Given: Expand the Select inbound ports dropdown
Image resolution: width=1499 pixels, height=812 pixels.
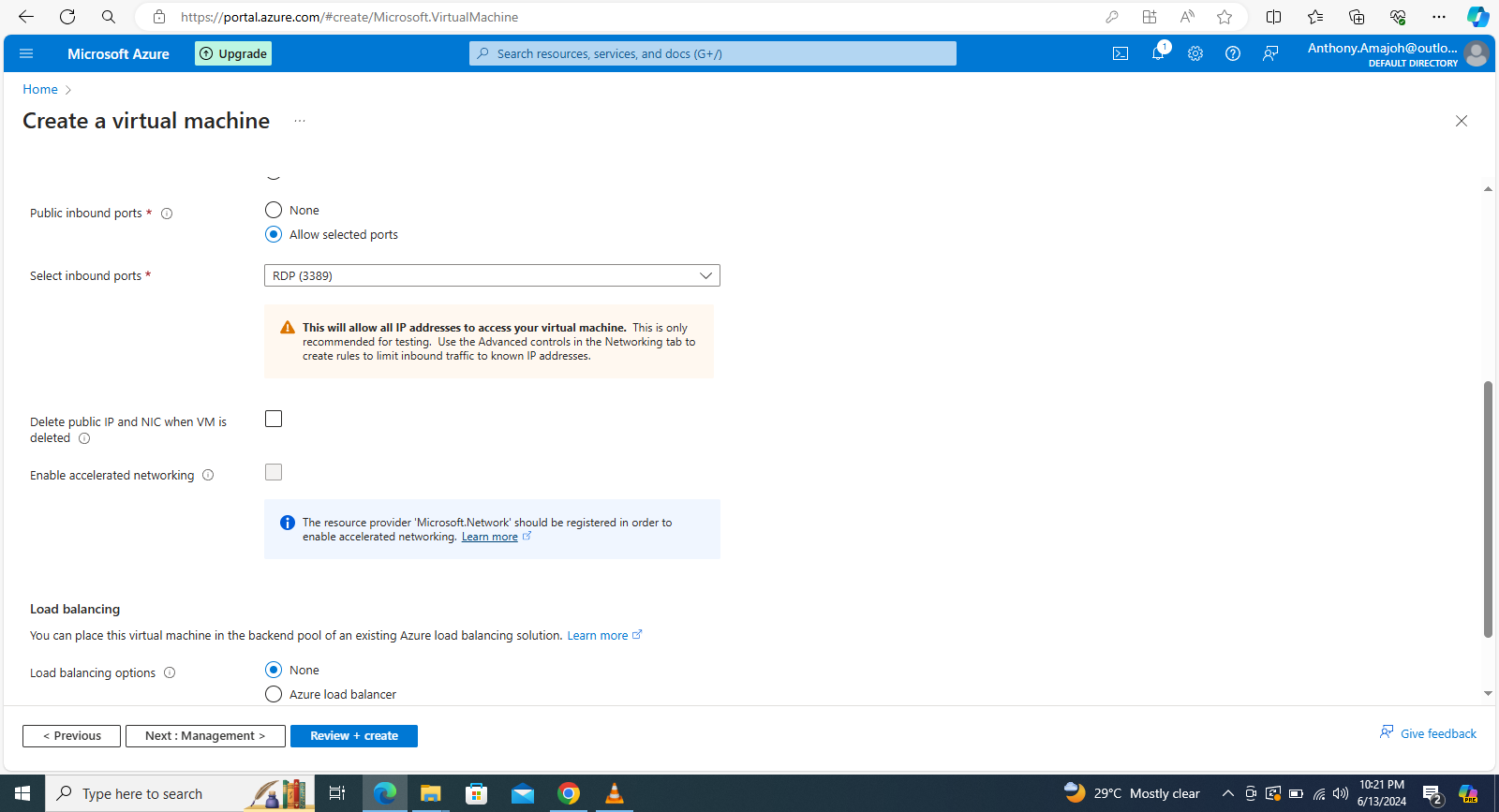Looking at the screenshot, I should tap(492, 275).
